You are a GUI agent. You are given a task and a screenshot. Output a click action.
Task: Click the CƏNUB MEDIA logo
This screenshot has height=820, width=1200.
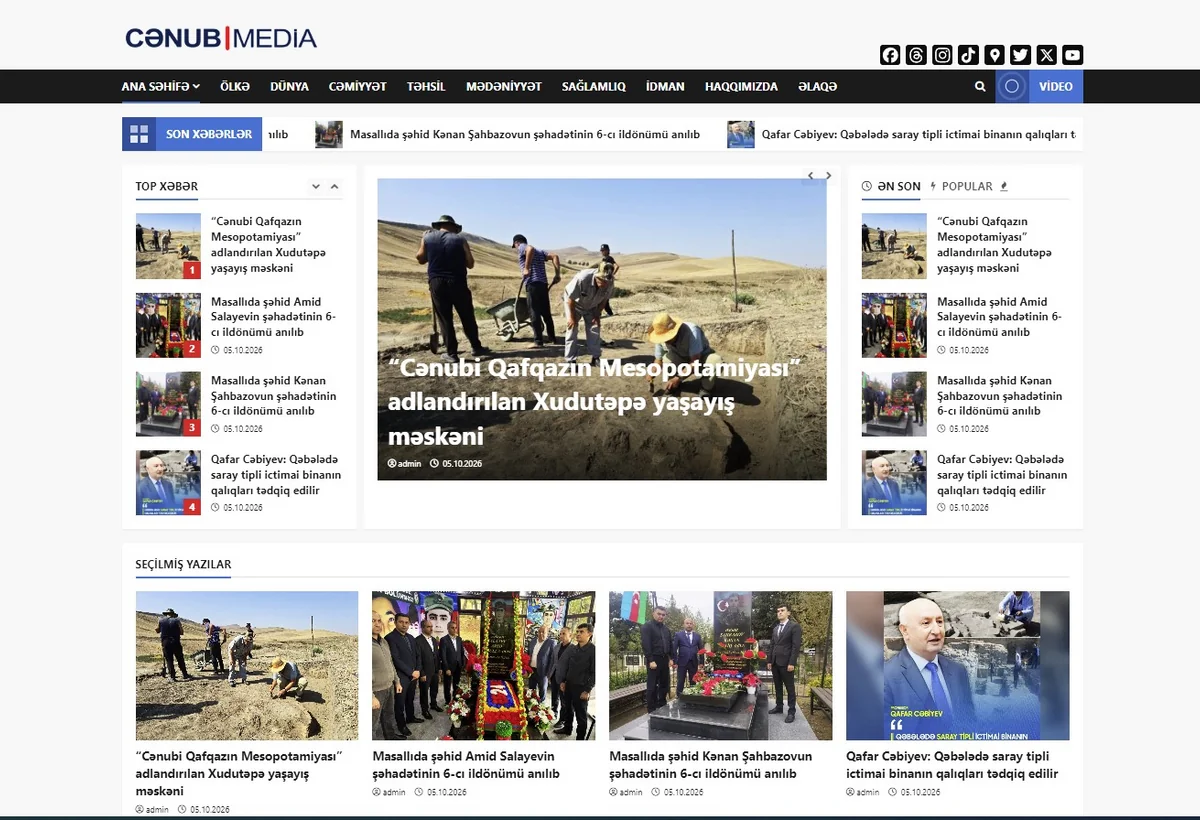coord(221,39)
